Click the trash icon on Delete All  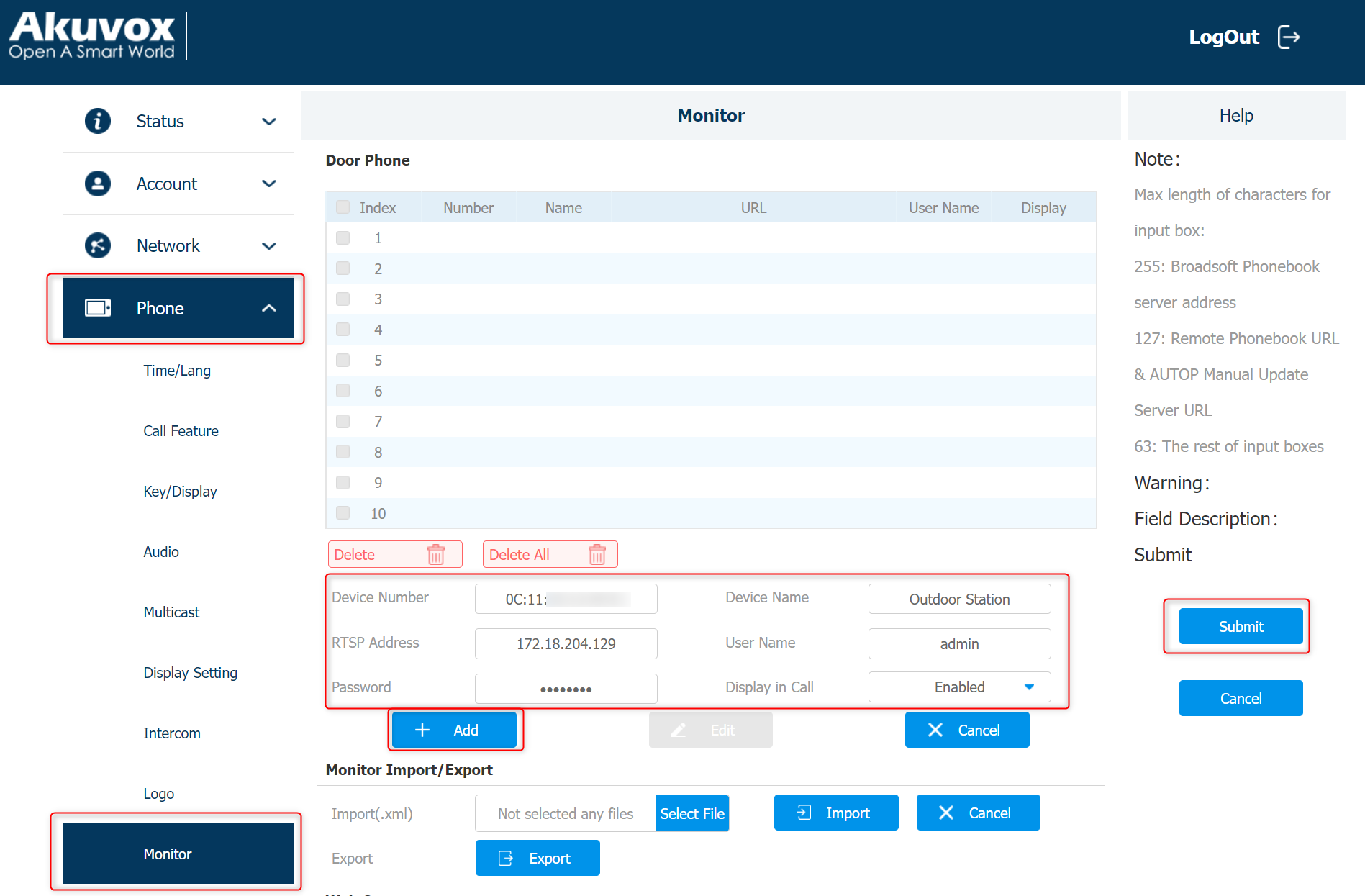[597, 554]
